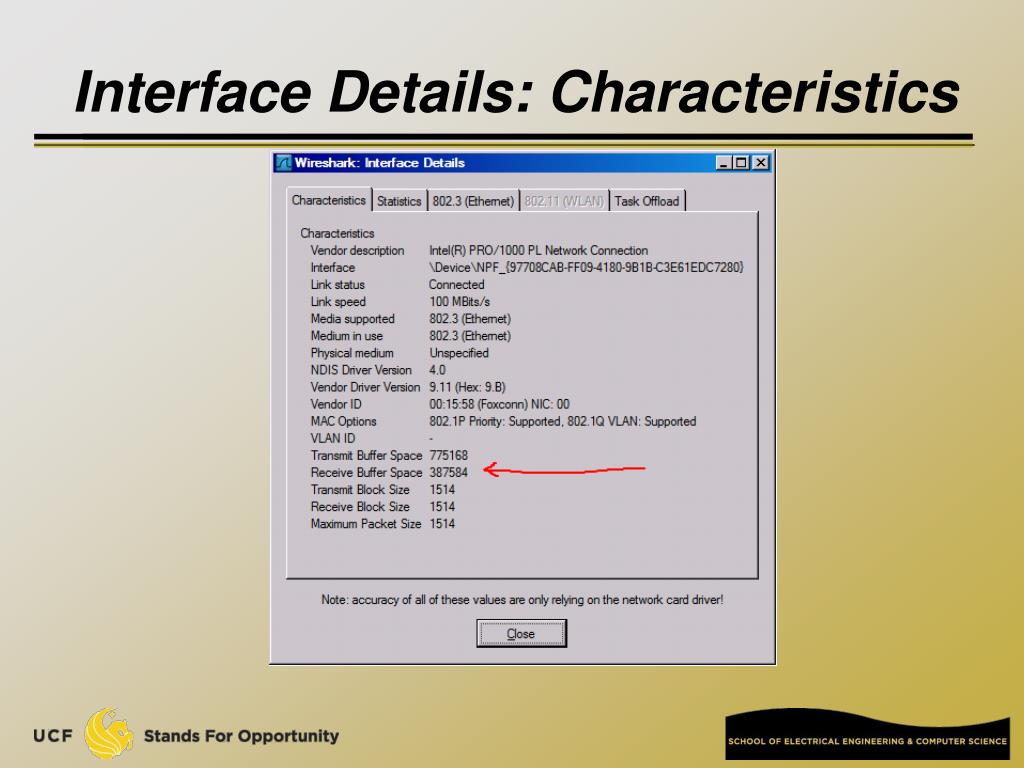This screenshot has width=1024, height=768.
Task: Click the Transmit Block Size label
Action: pos(360,490)
